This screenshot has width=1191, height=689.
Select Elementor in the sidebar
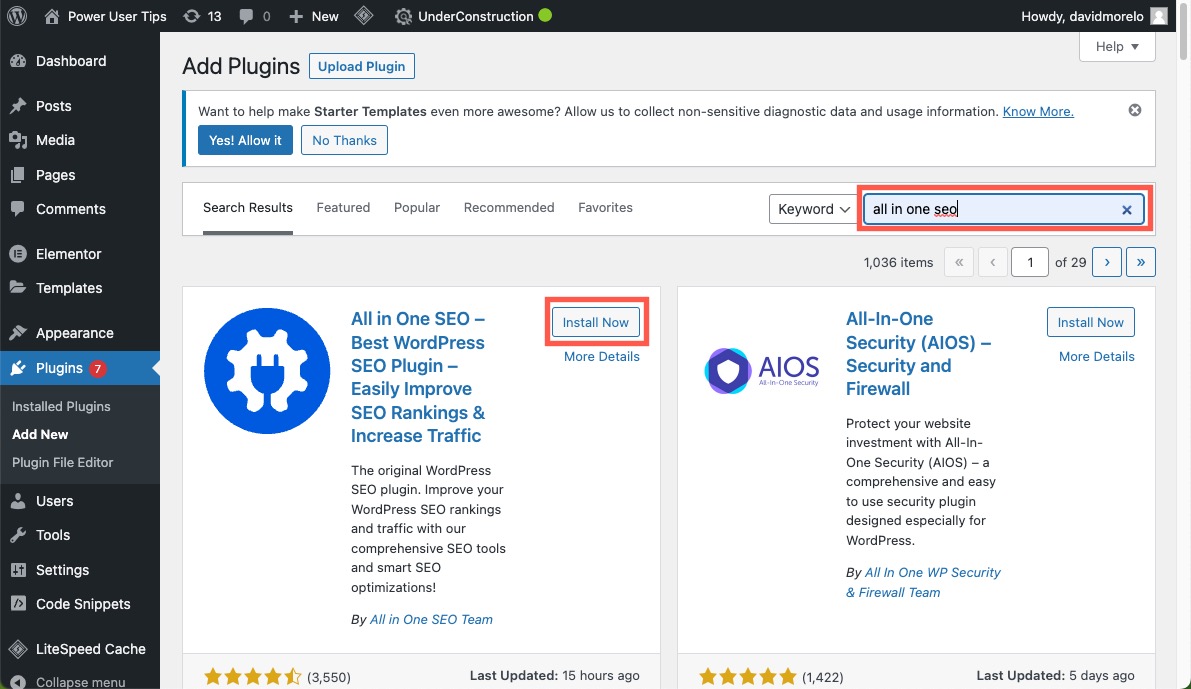64,253
